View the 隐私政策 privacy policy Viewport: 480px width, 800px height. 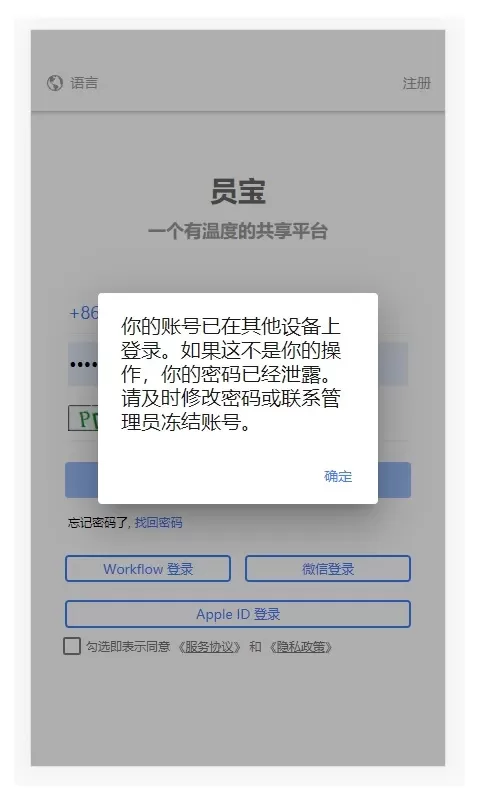point(301,647)
